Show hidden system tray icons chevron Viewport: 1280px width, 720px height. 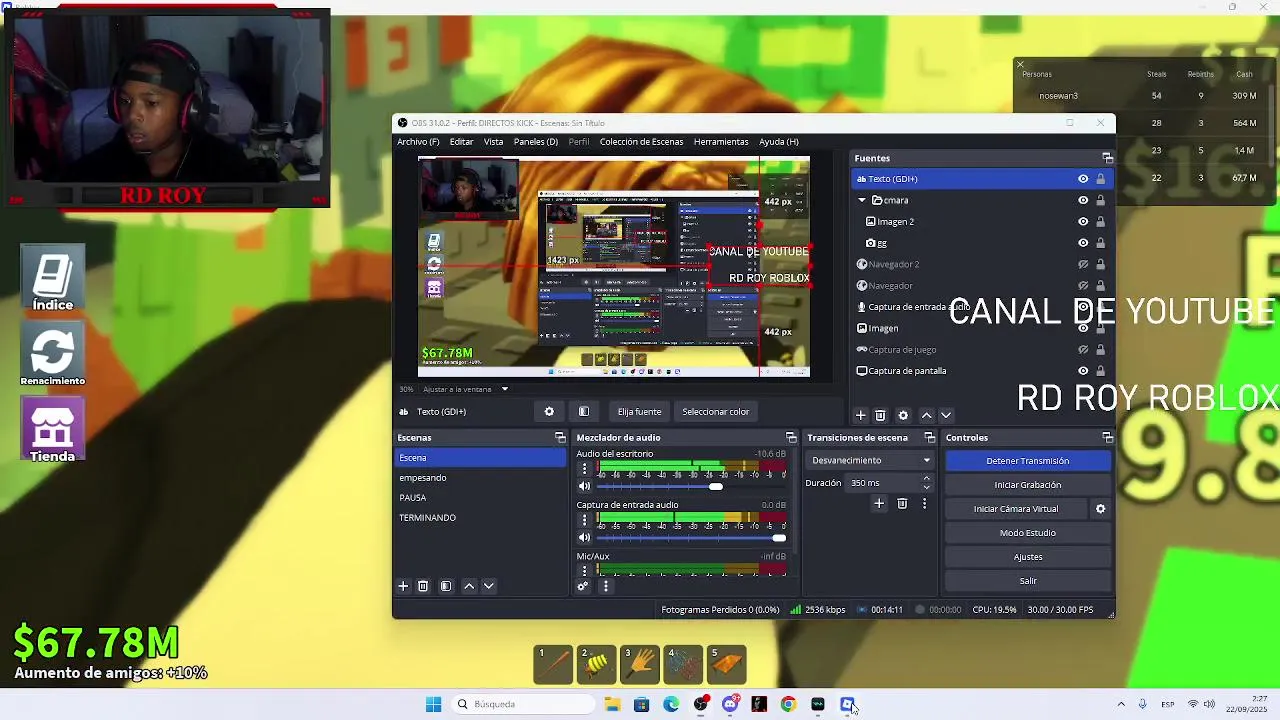[1121, 704]
